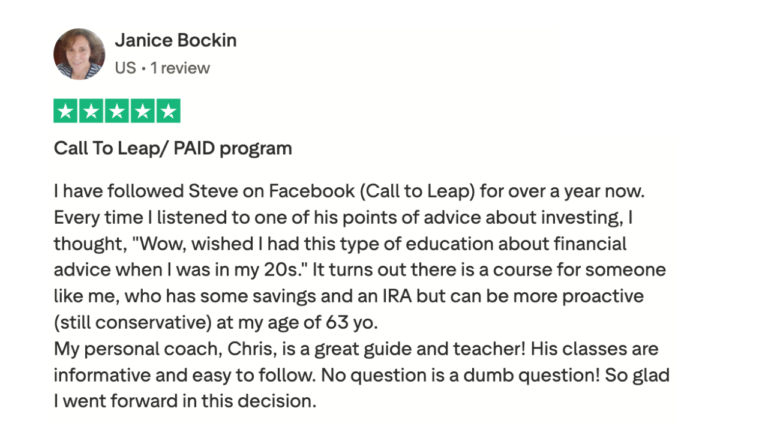Click the "1 review" count text
The image size is (768, 432).
(x=183, y=68)
